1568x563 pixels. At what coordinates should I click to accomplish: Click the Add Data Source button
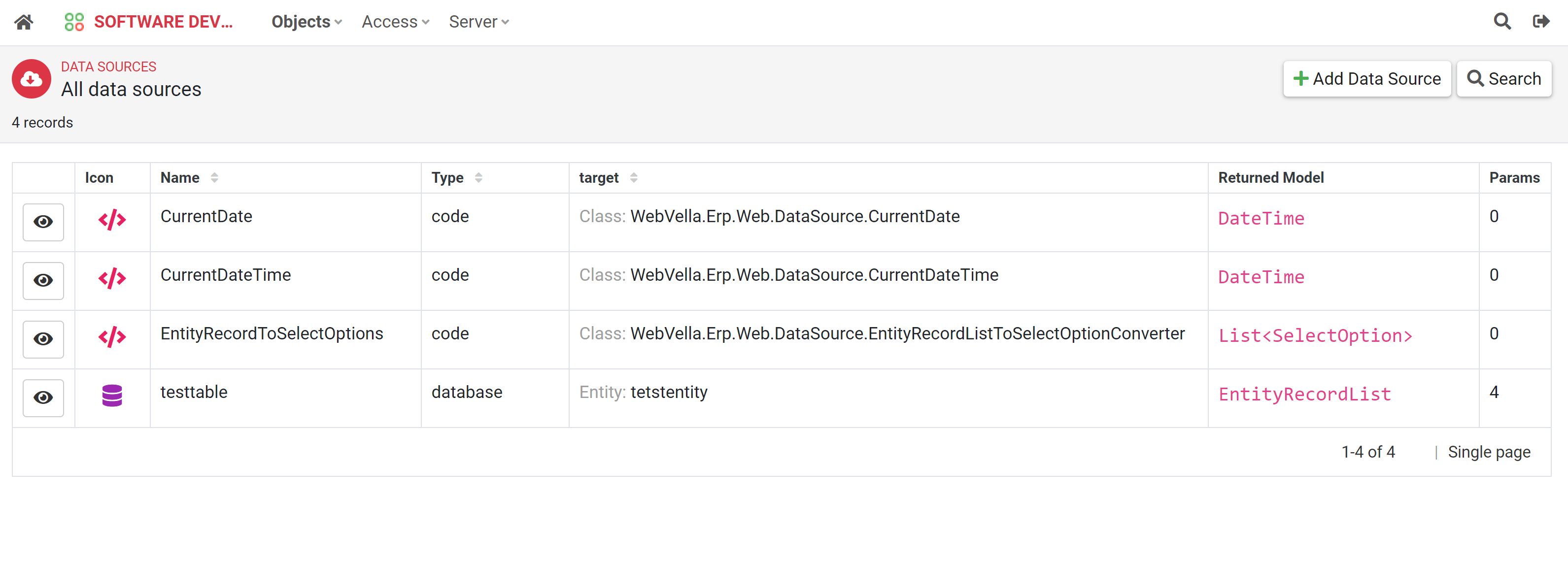tap(1367, 78)
